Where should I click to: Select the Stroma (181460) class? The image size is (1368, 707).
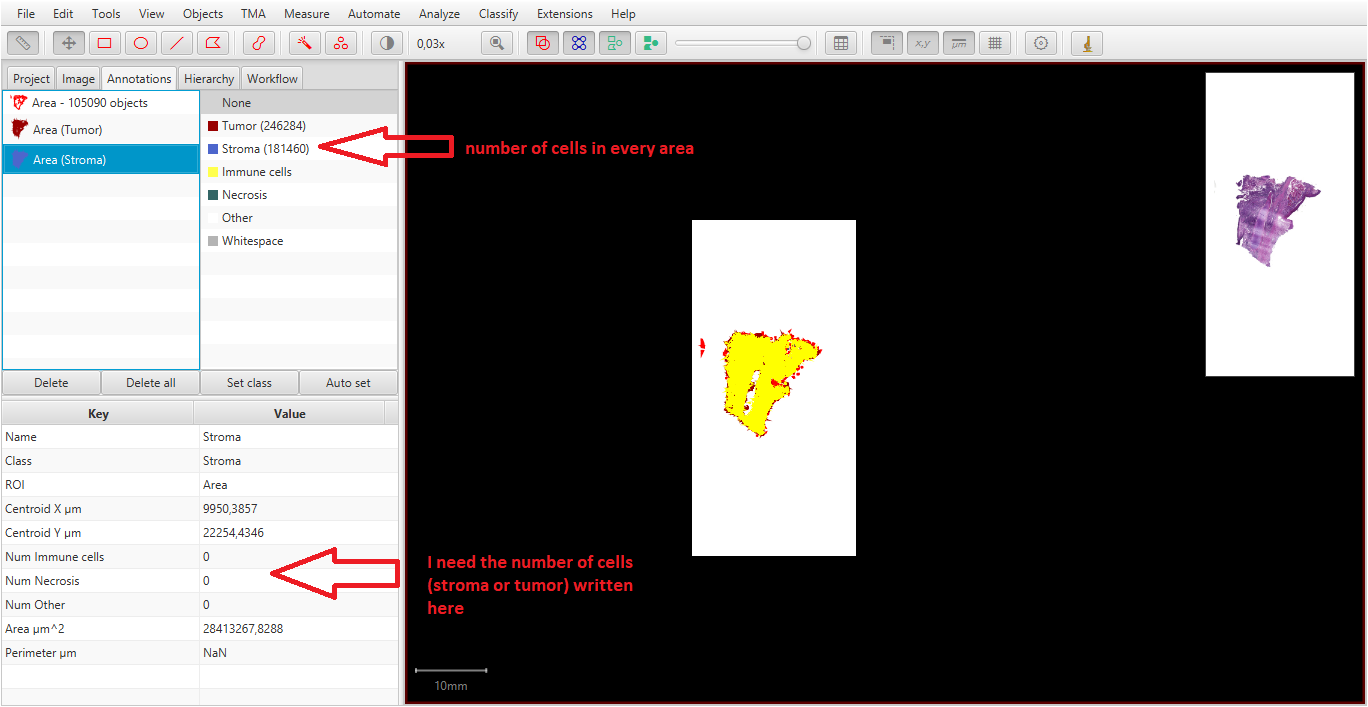point(299,149)
